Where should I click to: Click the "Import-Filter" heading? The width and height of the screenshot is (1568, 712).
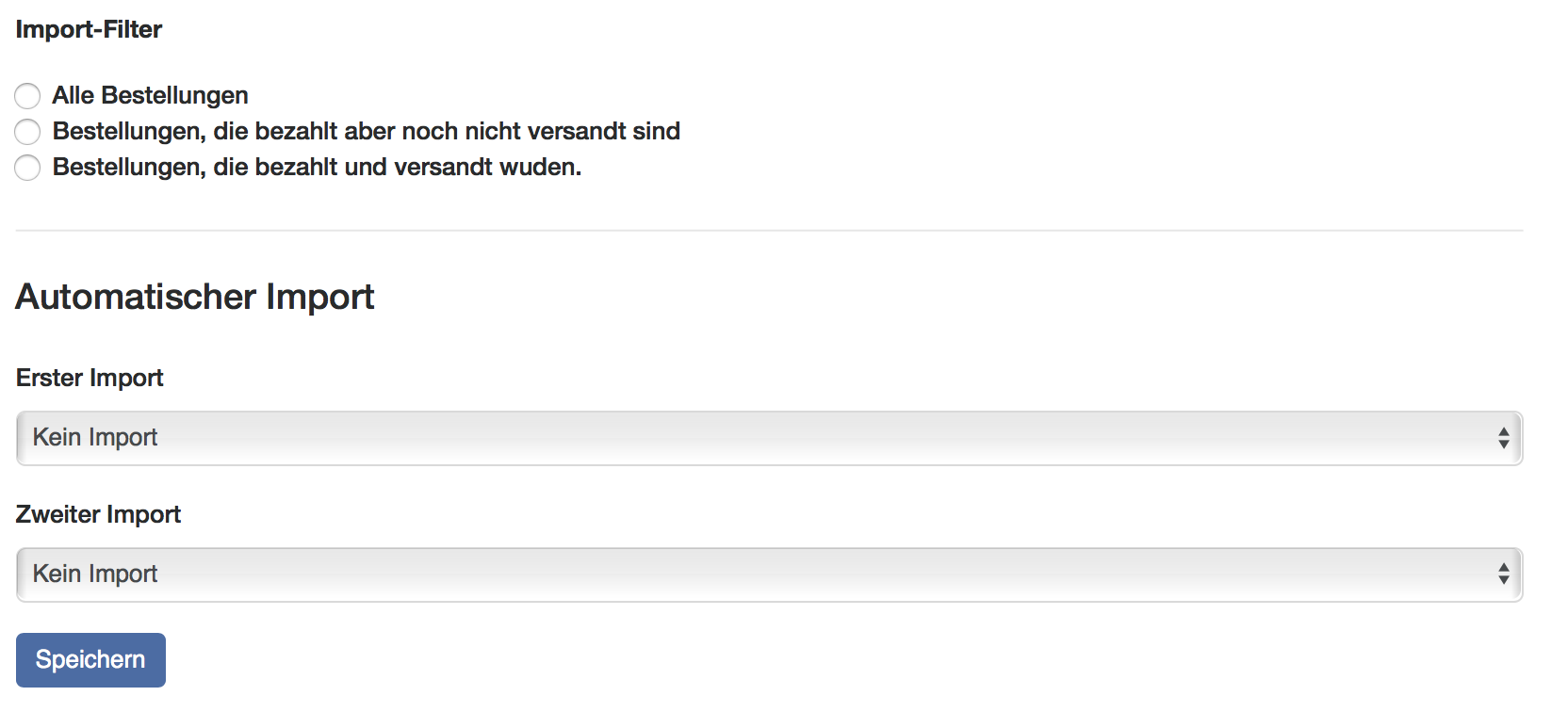pyautogui.click(x=89, y=30)
